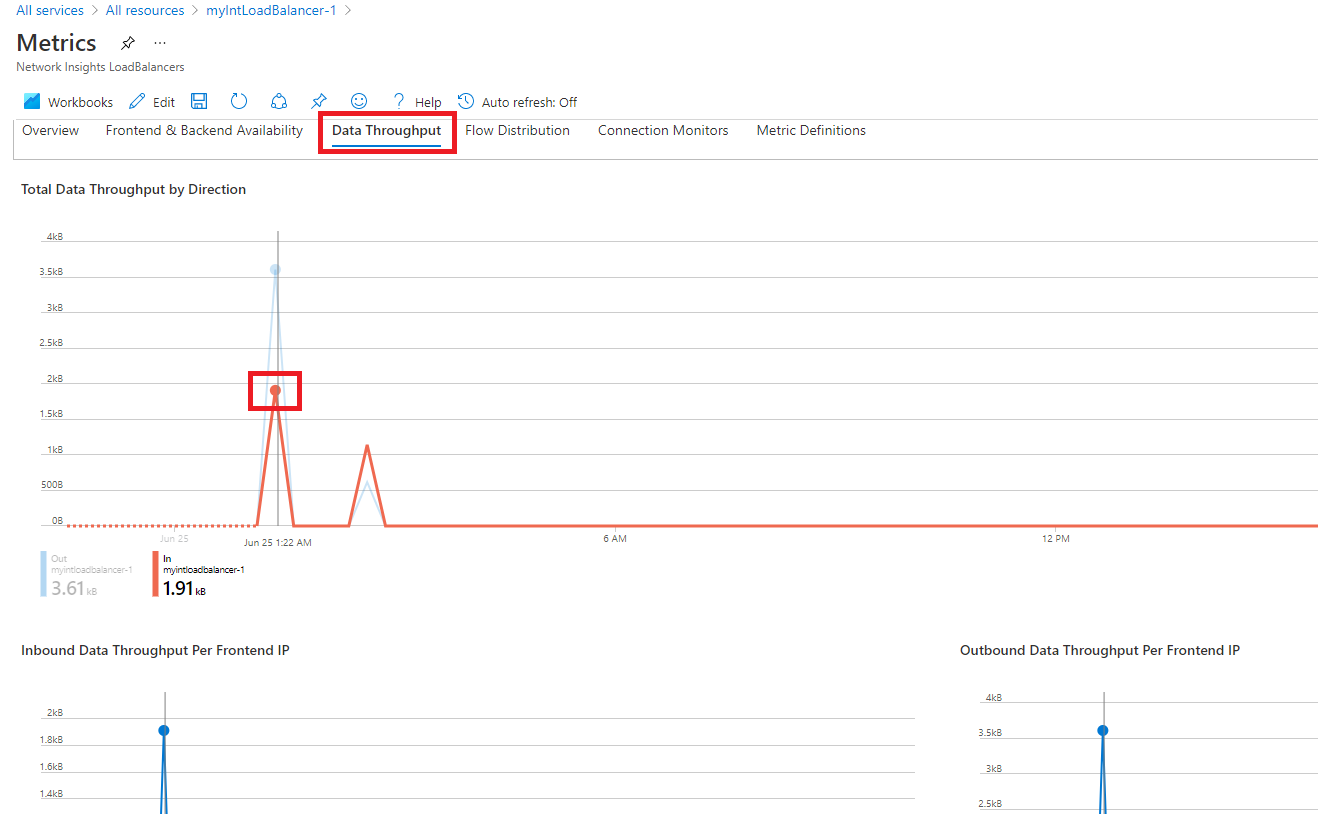Open the Workbooks gallery icon
The width and height of the screenshot is (1318, 814).
coord(33,101)
